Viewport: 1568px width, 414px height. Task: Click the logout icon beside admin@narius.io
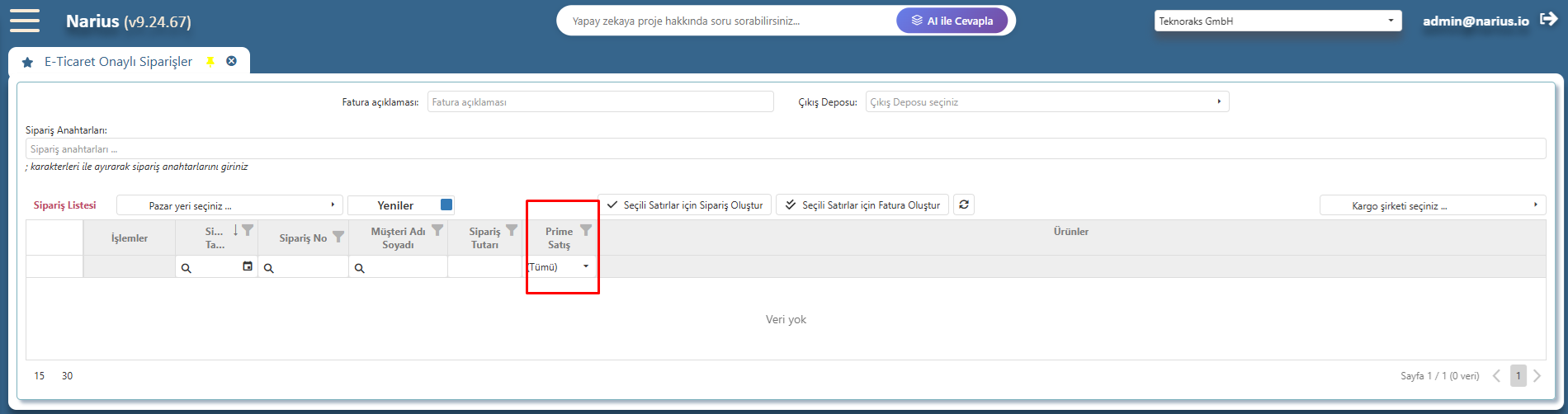(1549, 20)
